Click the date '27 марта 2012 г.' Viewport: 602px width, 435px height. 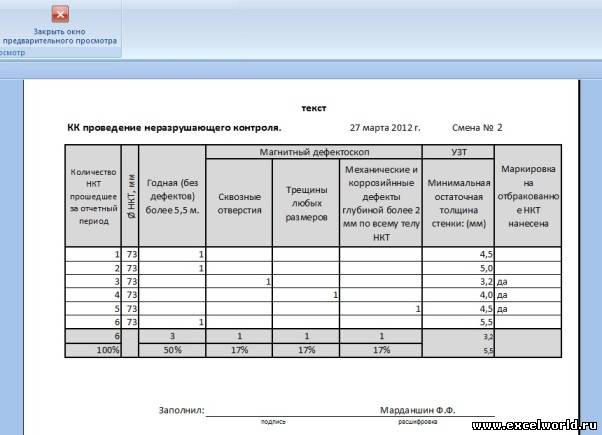[385, 128]
